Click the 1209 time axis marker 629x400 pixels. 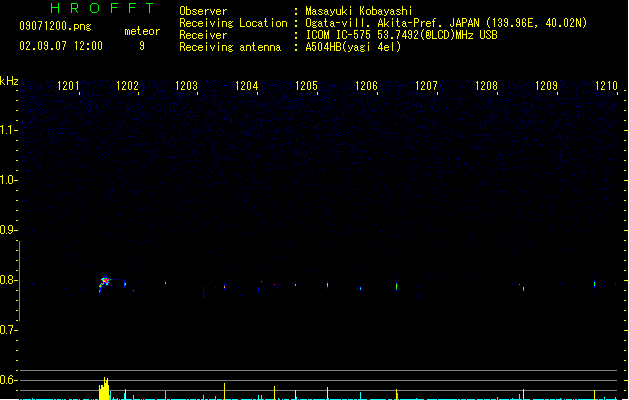click(546, 85)
